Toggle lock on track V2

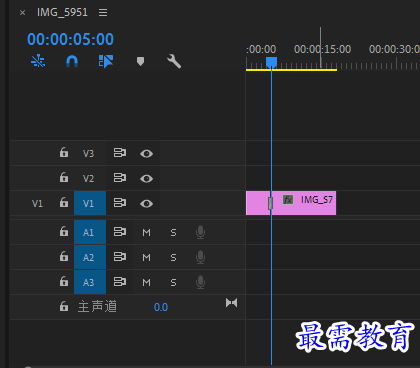tap(64, 178)
